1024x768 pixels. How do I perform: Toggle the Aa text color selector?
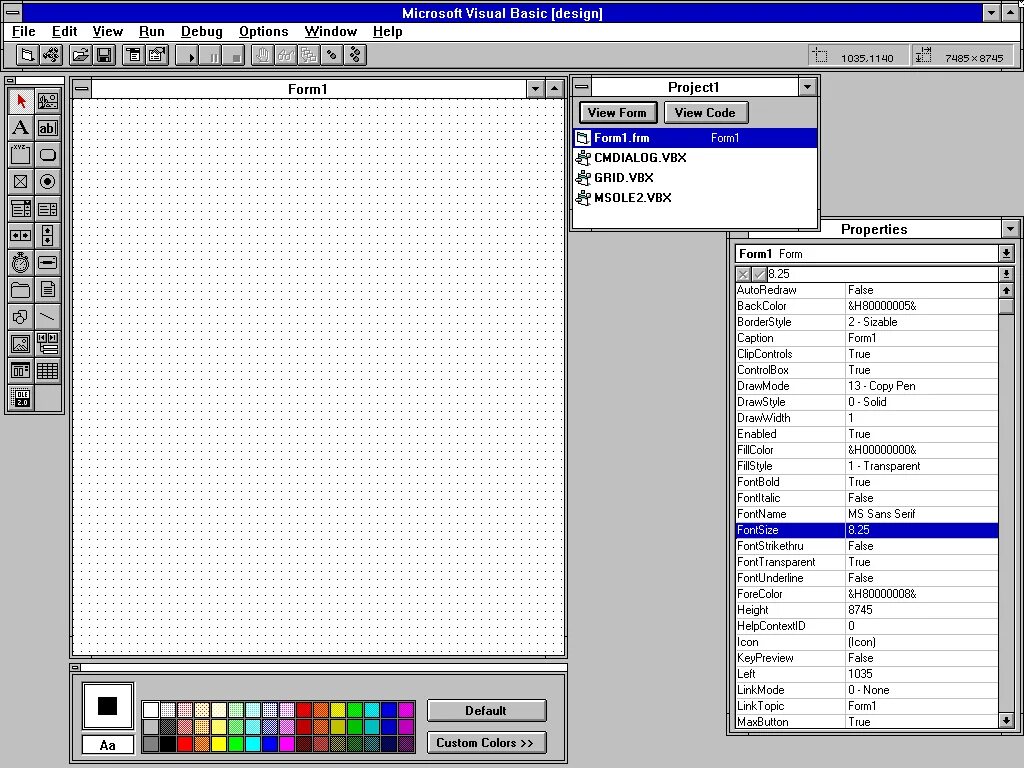[x=108, y=744]
